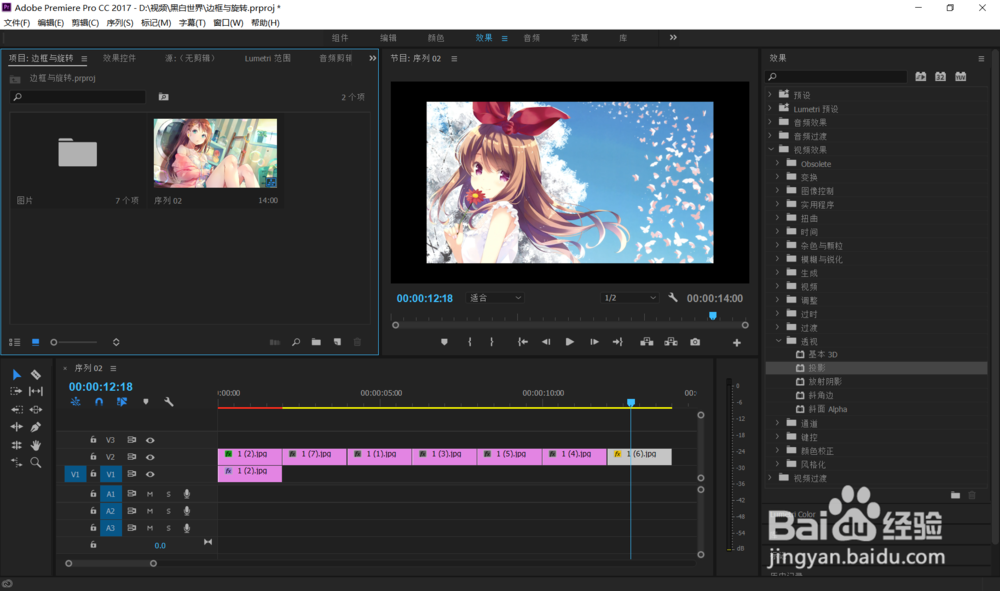Expand the 视频过渡 folder
Viewport: 1000px width, 591px height.
click(x=770, y=478)
